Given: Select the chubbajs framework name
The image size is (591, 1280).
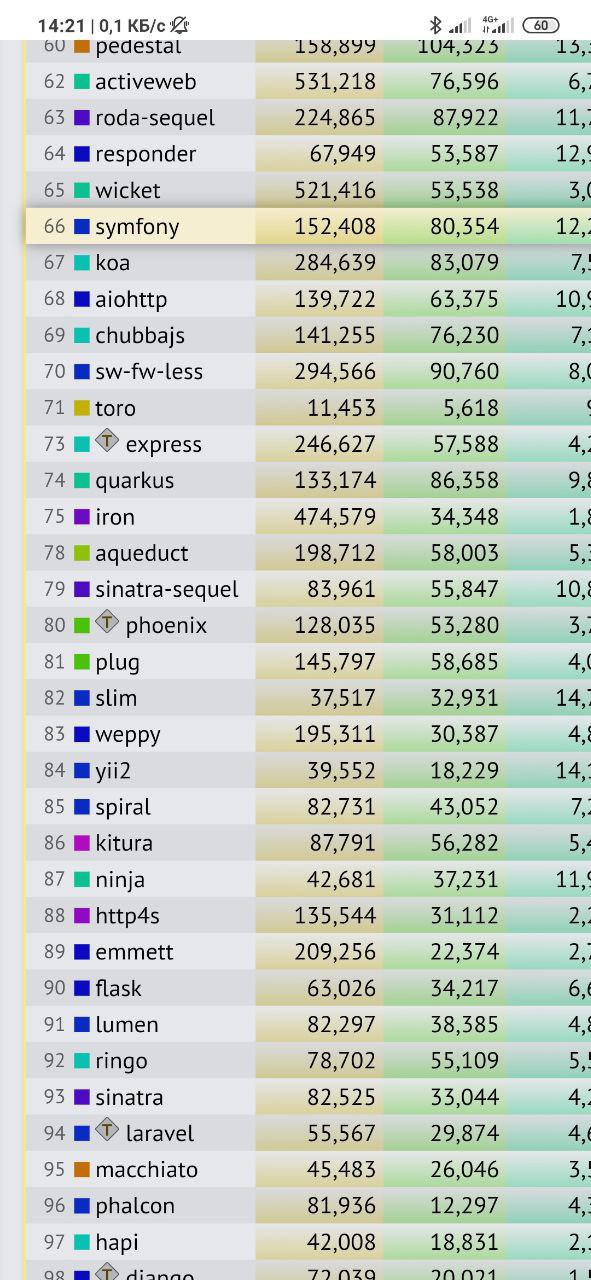Looking at the screenshot, I should tap(140, 335).
